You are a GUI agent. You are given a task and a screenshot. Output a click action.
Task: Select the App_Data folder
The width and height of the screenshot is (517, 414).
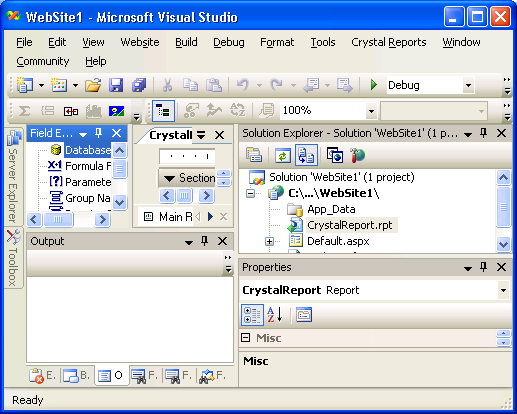pos(331,209)
